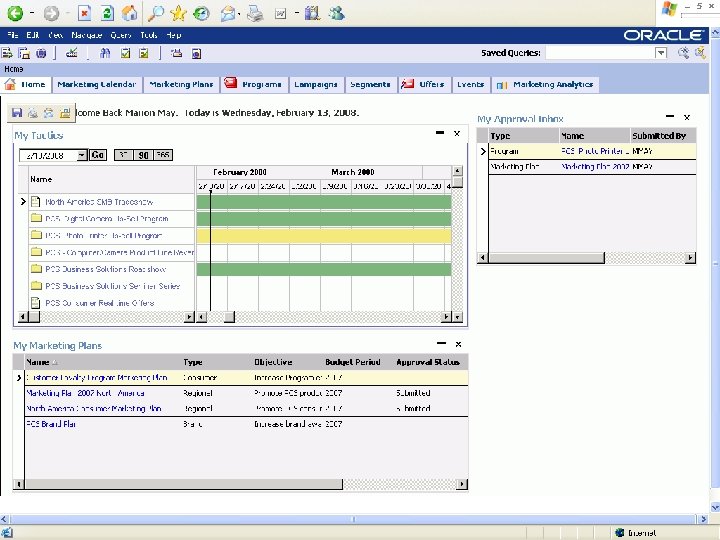This screenshot has height=540, width=720.
Task: Switch to the Marketing Plans tab
Action: 181,84
